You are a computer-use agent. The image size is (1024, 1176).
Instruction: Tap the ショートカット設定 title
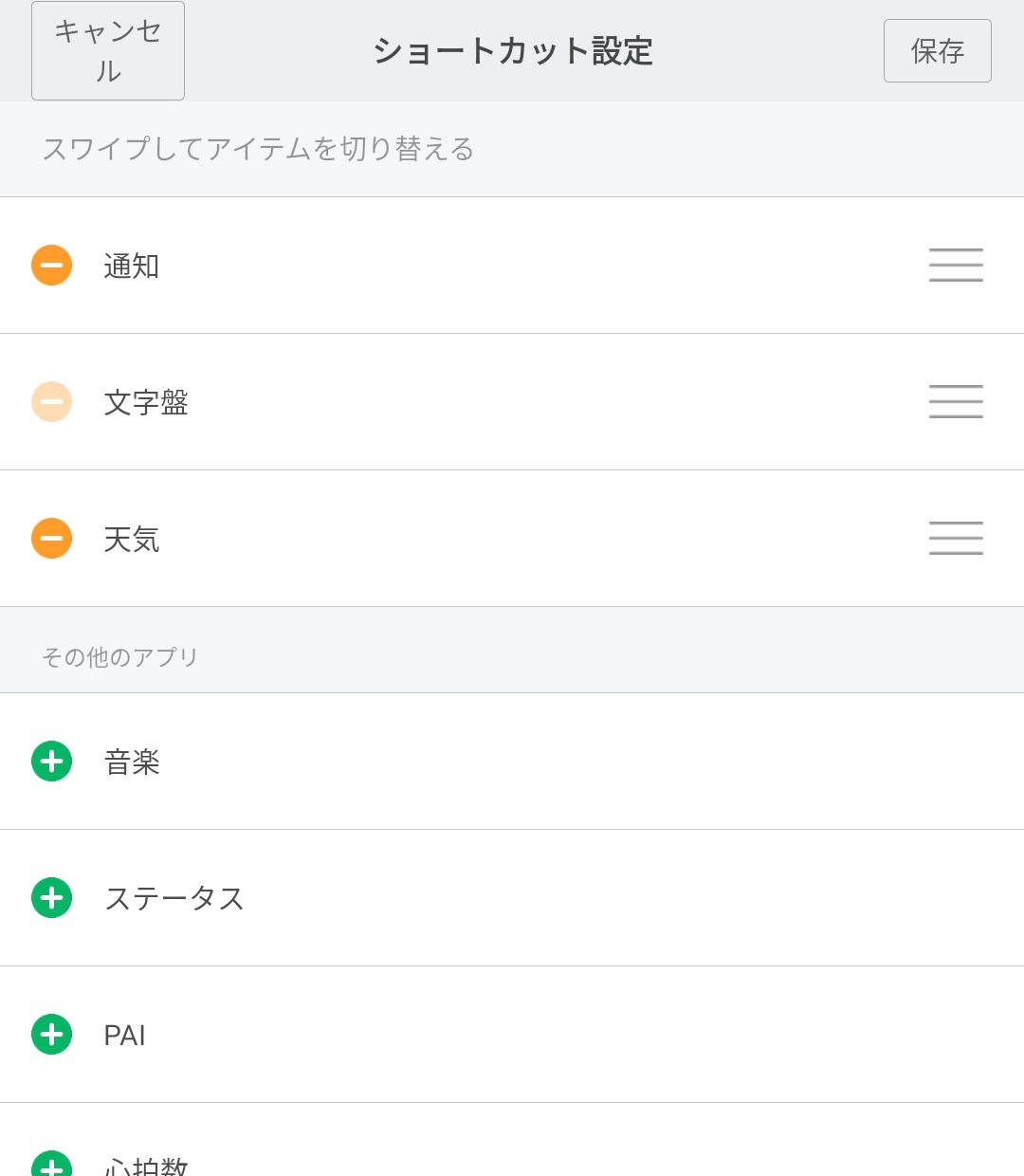tap(513, 51)
